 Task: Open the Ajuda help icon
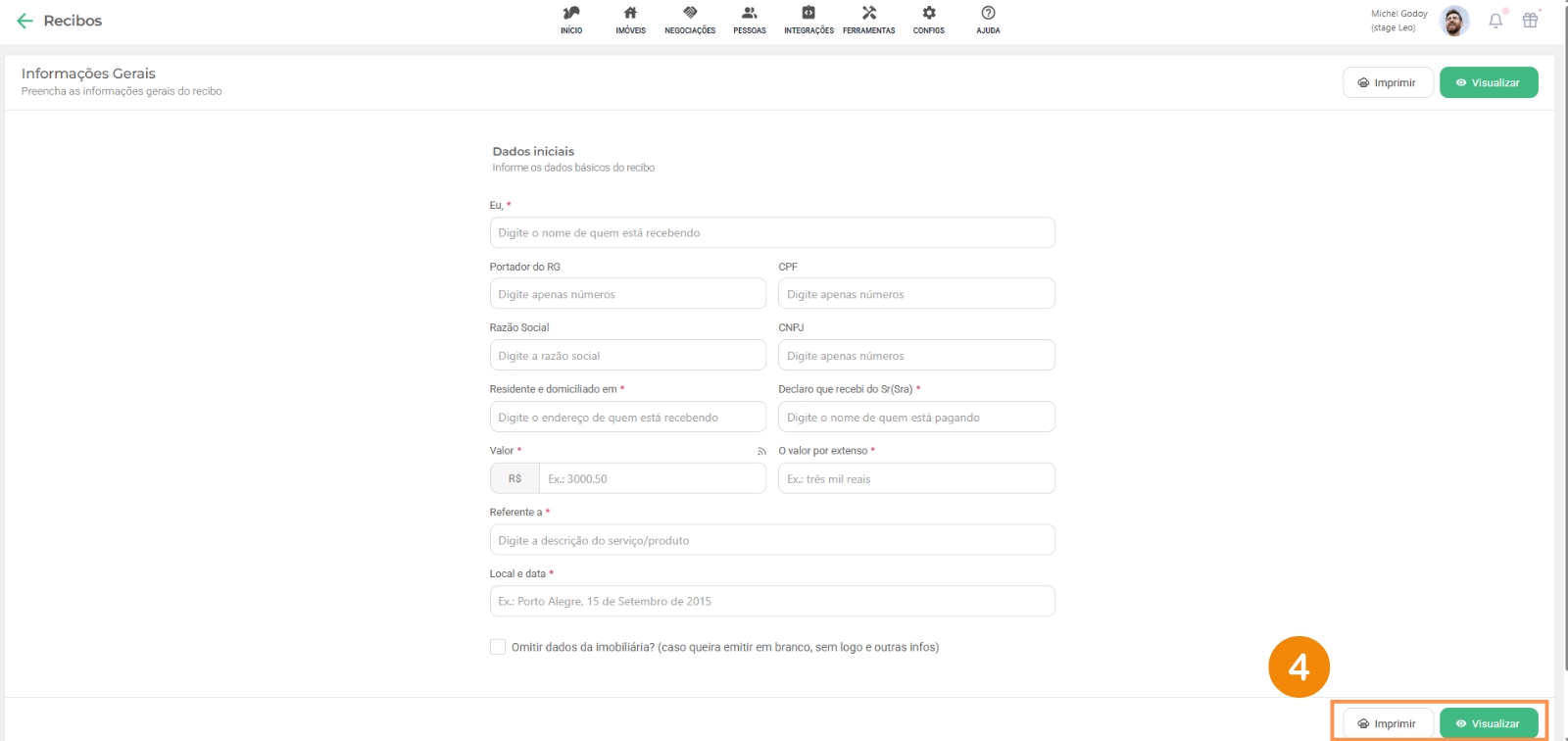coord(988,14)
